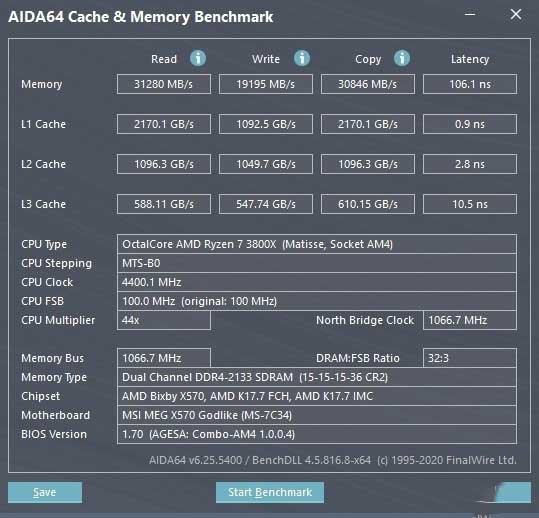Click the Latency column header

[x=470, y=59]
